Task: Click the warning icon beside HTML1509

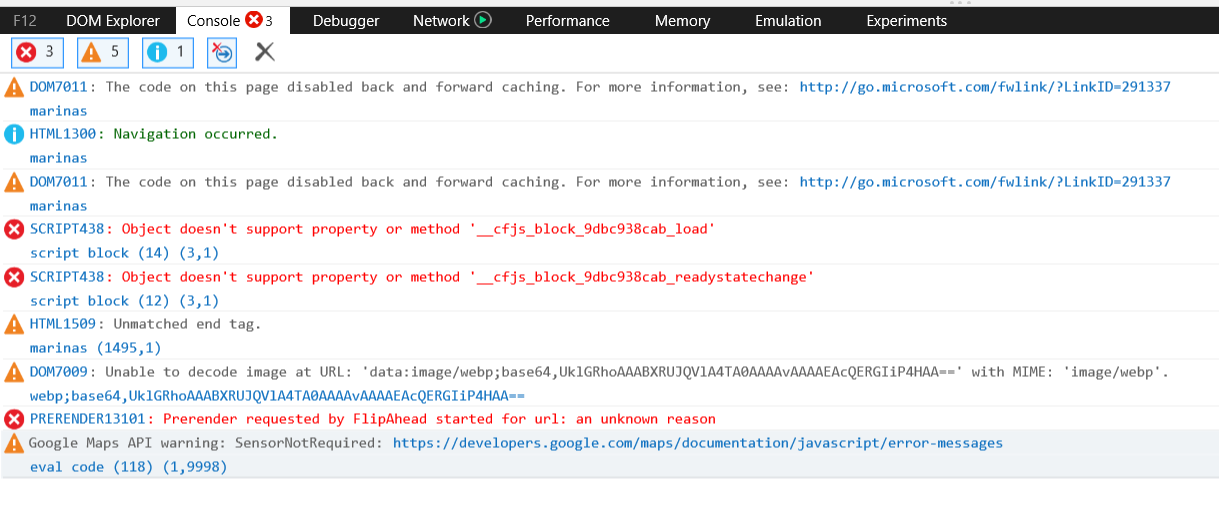Action: click(x=14, y=324)
